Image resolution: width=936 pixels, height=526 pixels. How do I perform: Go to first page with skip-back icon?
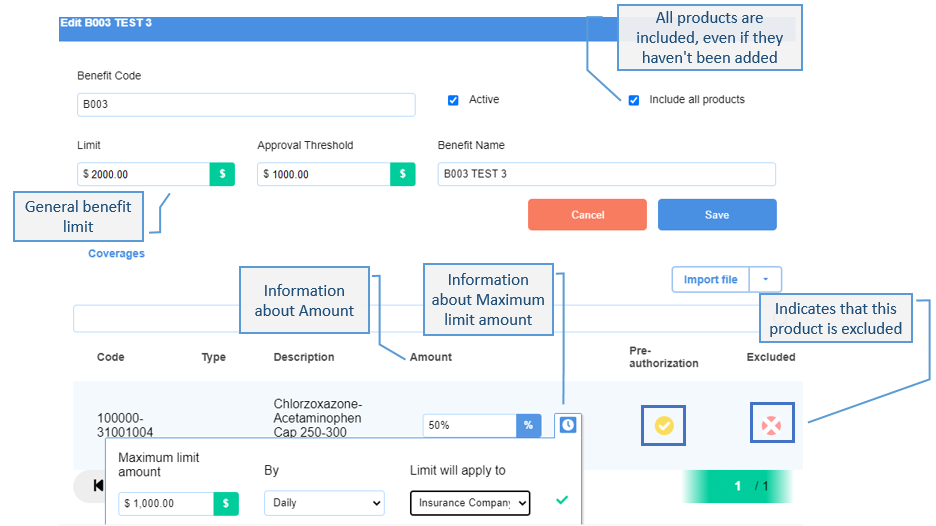point(98,486)
